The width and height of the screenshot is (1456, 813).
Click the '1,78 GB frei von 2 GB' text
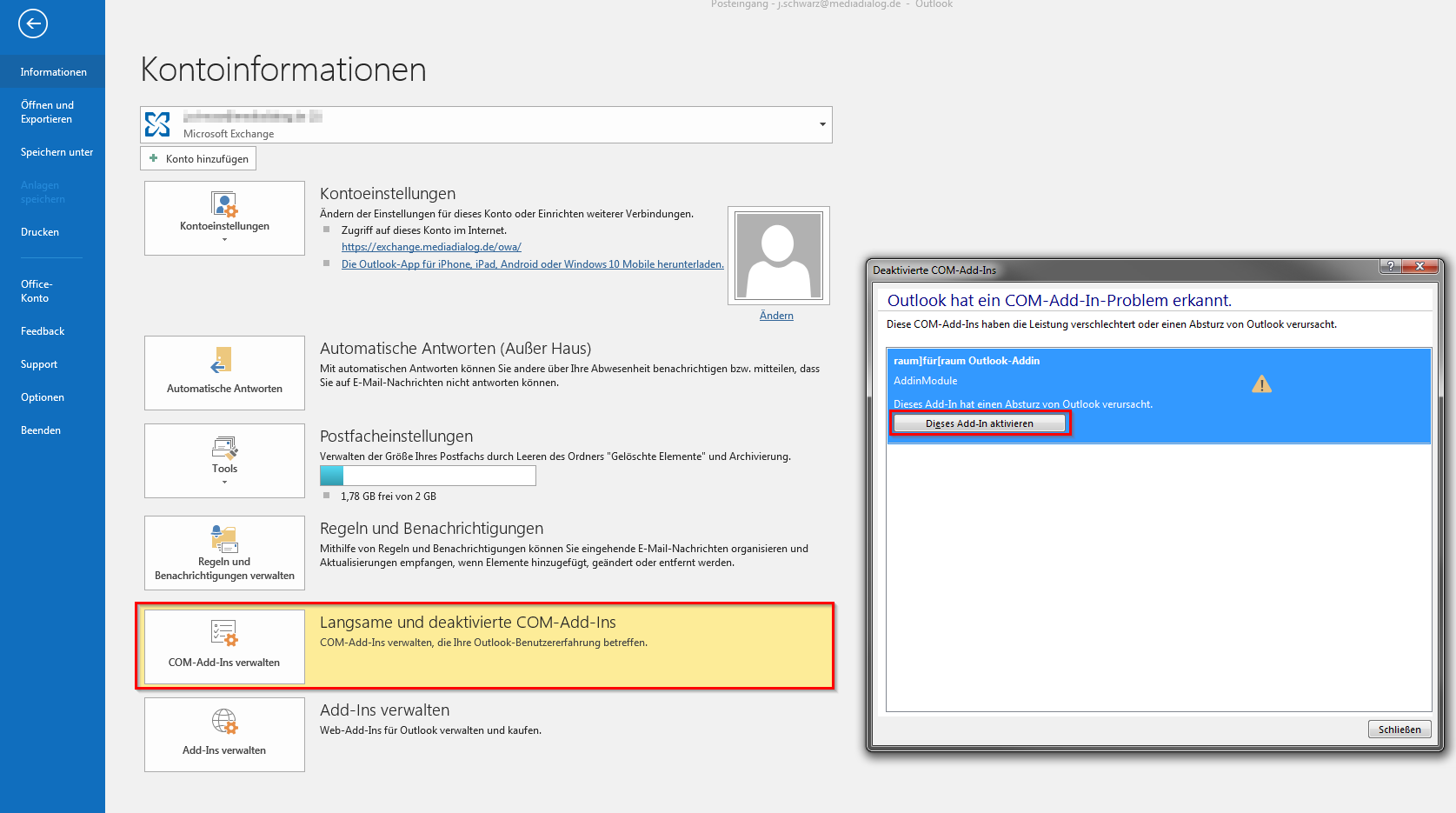[389, 496]
